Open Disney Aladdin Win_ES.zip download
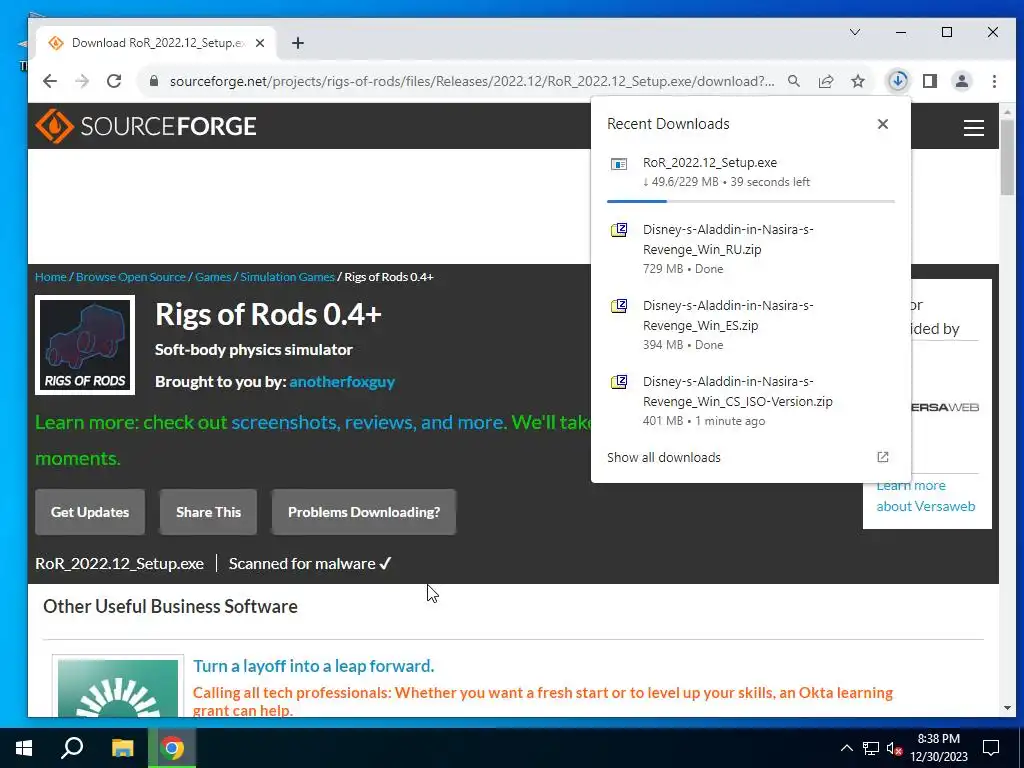 coord(750,325)
